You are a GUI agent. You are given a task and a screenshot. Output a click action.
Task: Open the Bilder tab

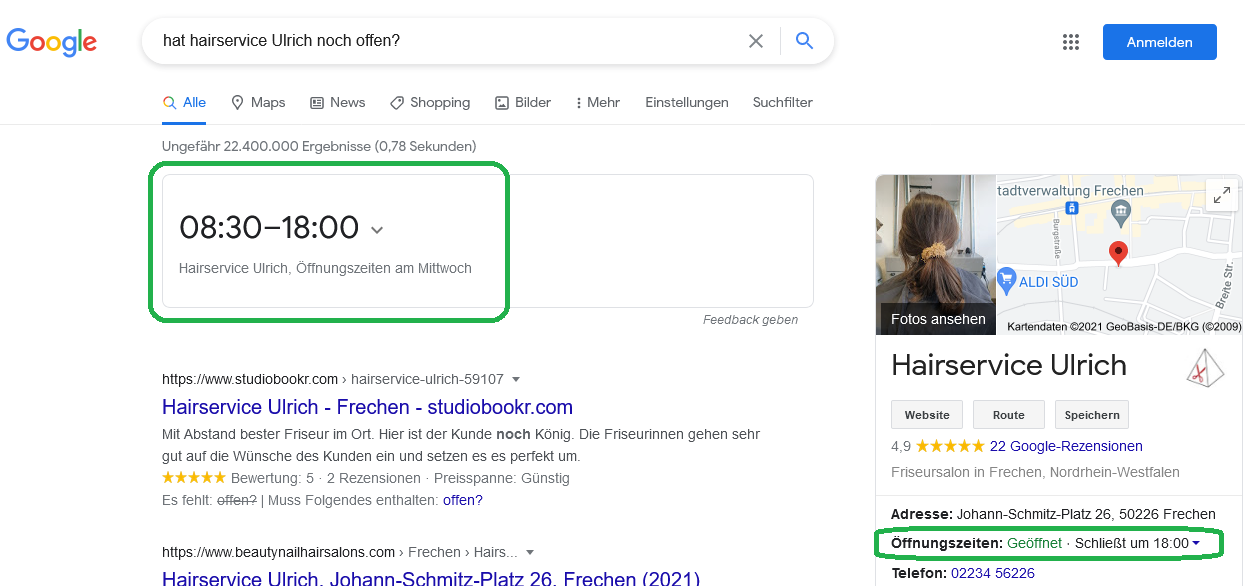click(x=523, y=102)
